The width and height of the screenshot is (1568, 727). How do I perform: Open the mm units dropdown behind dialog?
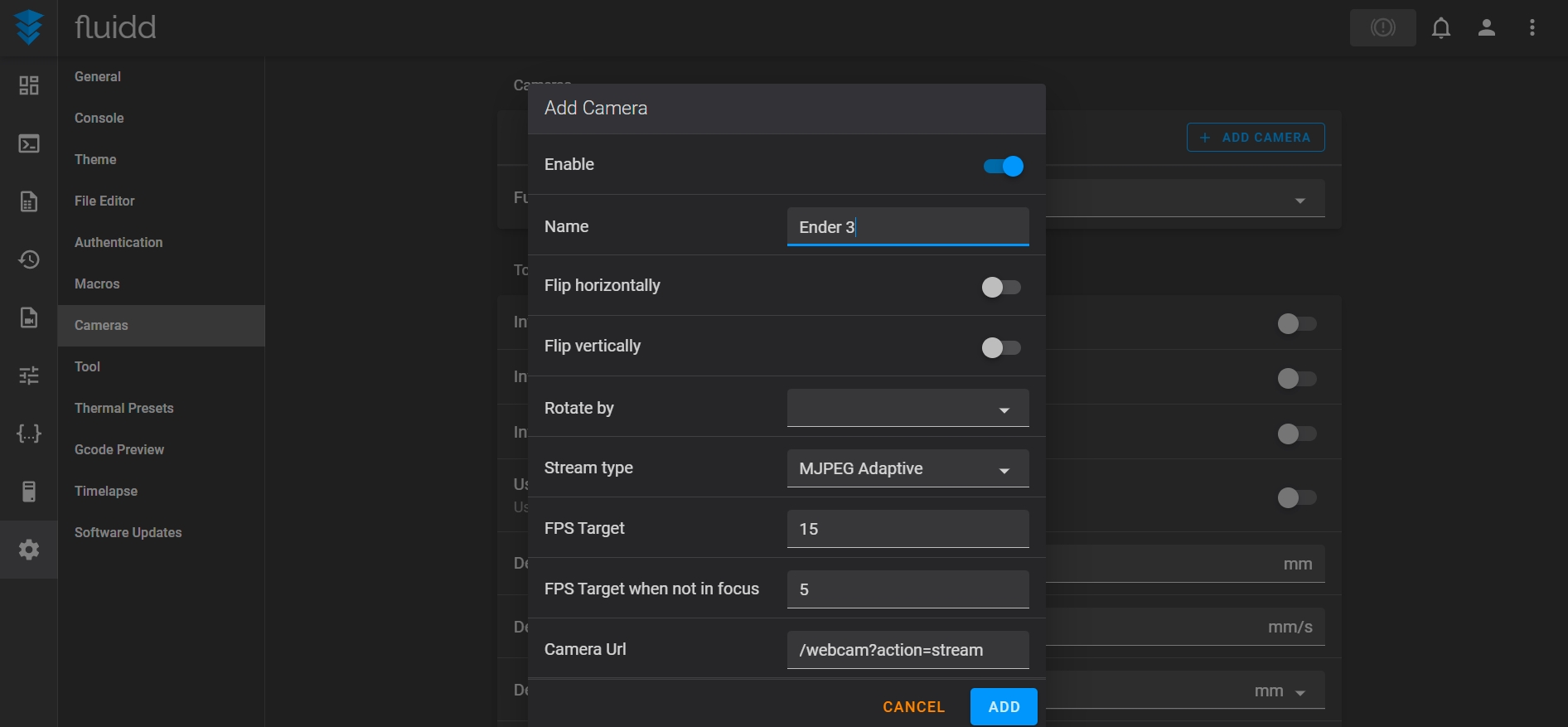pyautogui.click(x=1280, y=691)
